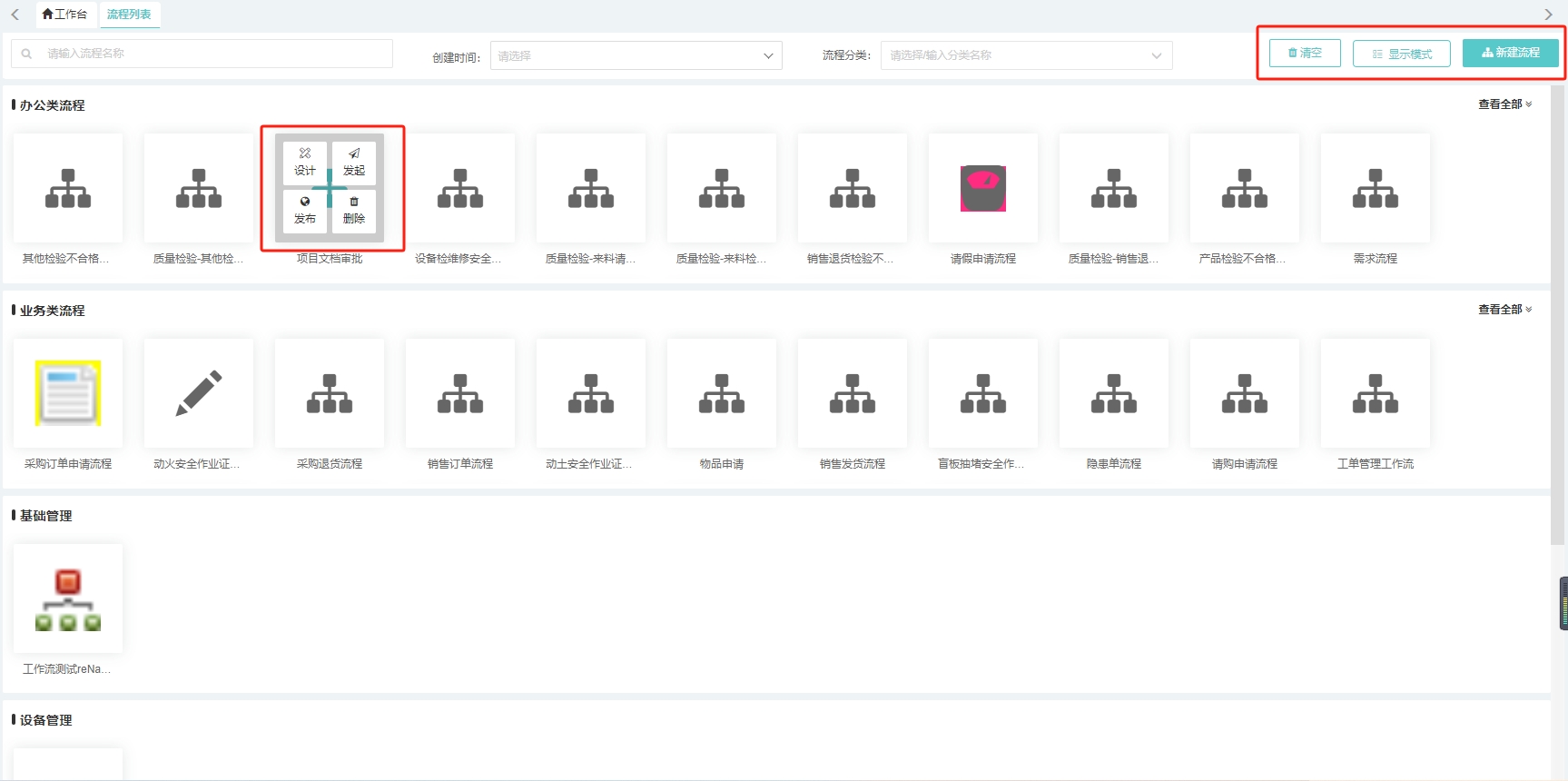Open the 动土安全作业证 workflow icon

point(591,393)
